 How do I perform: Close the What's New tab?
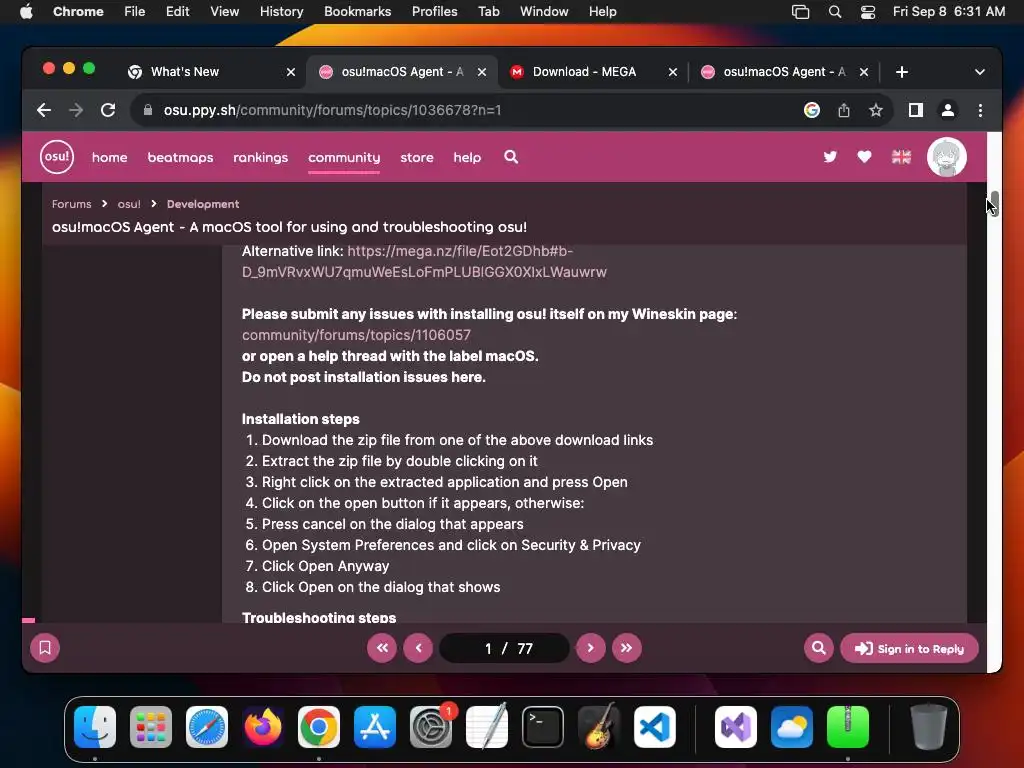pos(291,72)
